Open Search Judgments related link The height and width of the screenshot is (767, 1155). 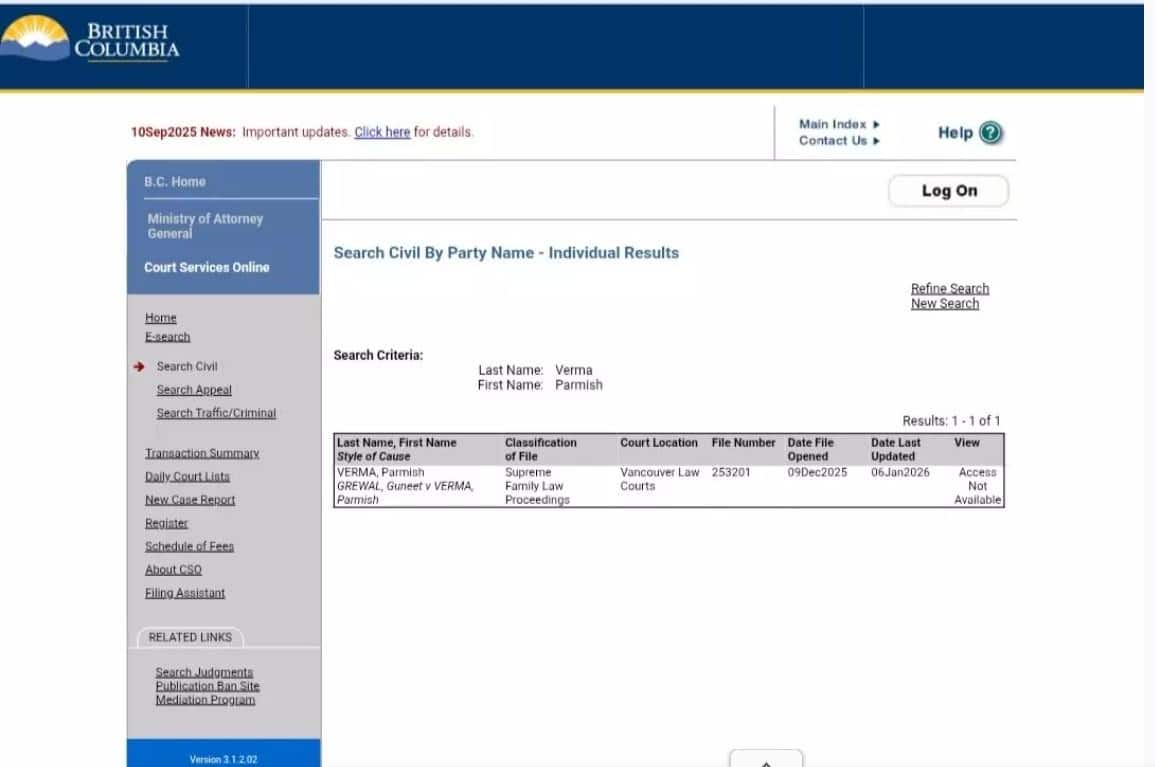(204, 672)
